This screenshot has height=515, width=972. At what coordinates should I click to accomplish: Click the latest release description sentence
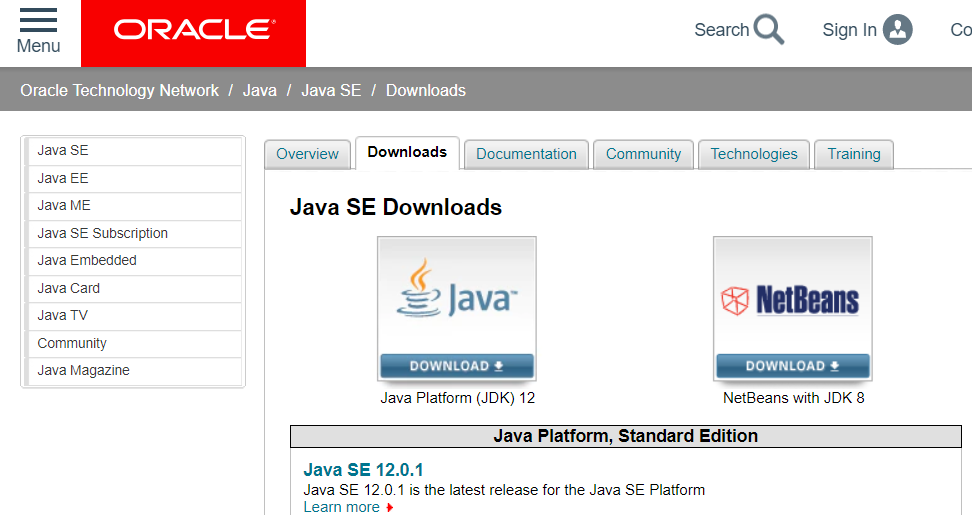click(x=504, y=490)
